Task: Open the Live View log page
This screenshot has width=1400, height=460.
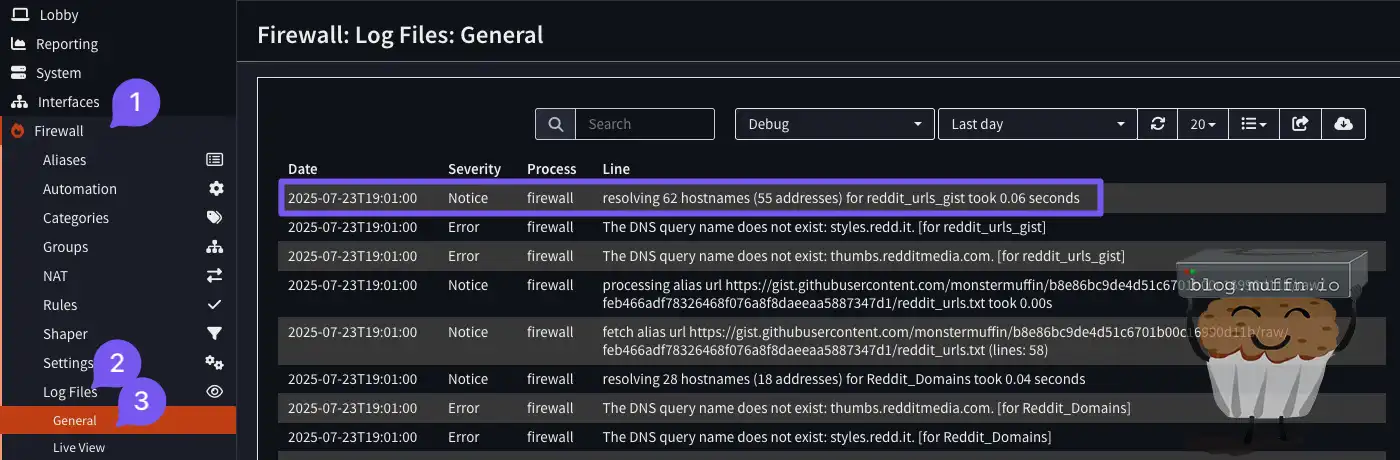Action: click(79, 448)
